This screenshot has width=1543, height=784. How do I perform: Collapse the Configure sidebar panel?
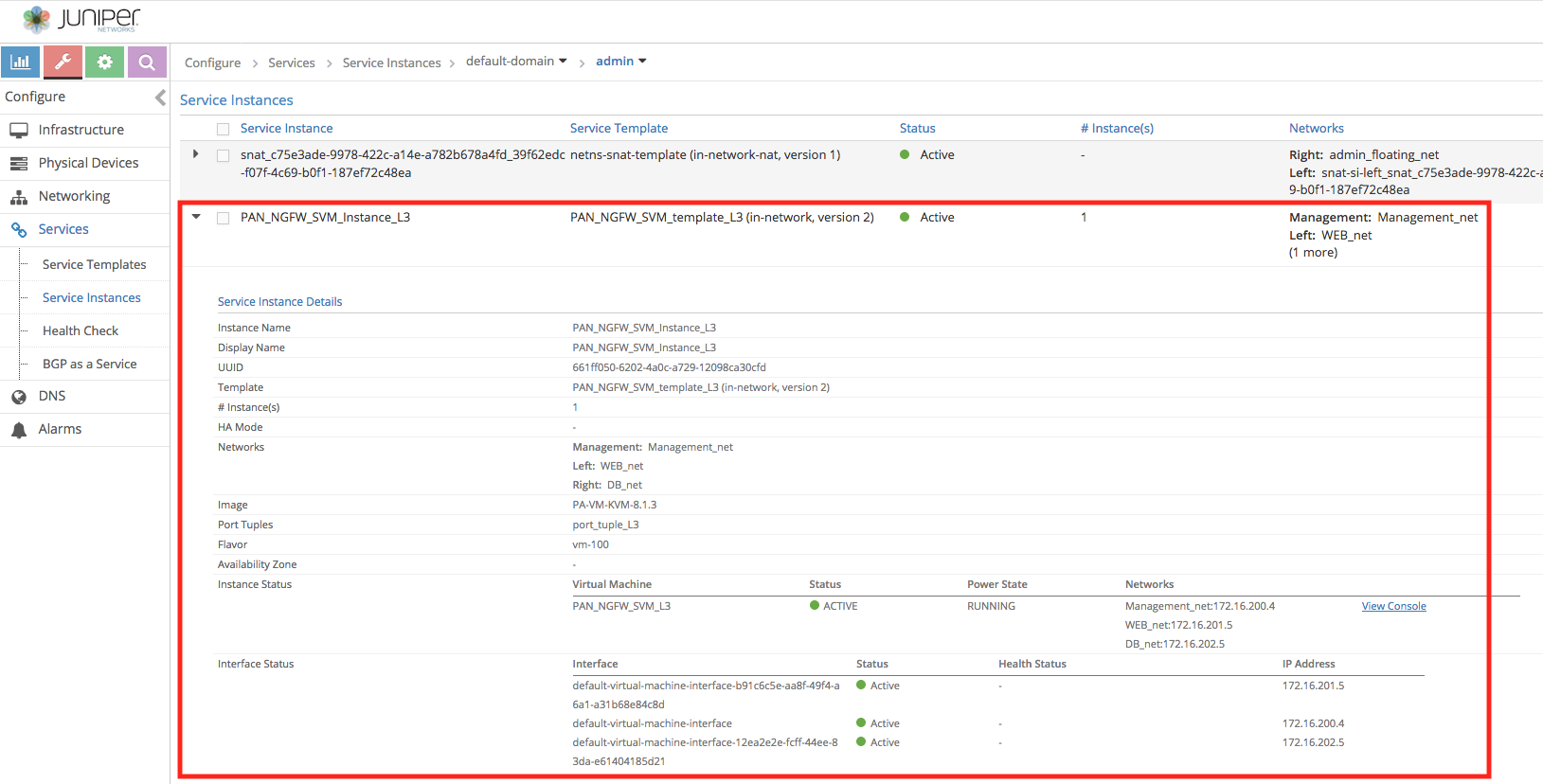tap(160, 97)
